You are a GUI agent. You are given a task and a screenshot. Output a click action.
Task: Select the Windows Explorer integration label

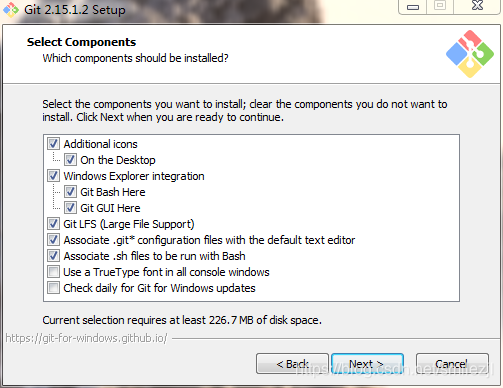[134, 176]
